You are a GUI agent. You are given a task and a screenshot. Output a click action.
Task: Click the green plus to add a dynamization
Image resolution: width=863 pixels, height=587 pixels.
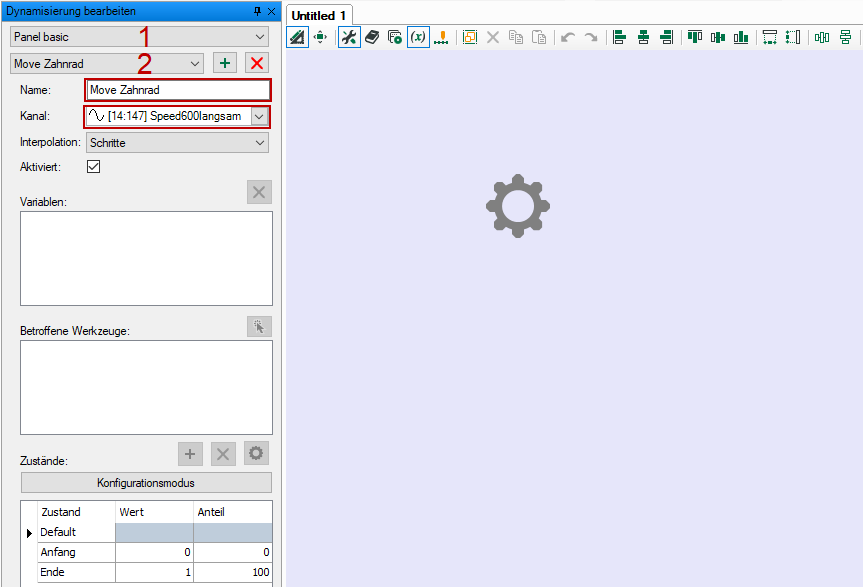pos(225,63)
